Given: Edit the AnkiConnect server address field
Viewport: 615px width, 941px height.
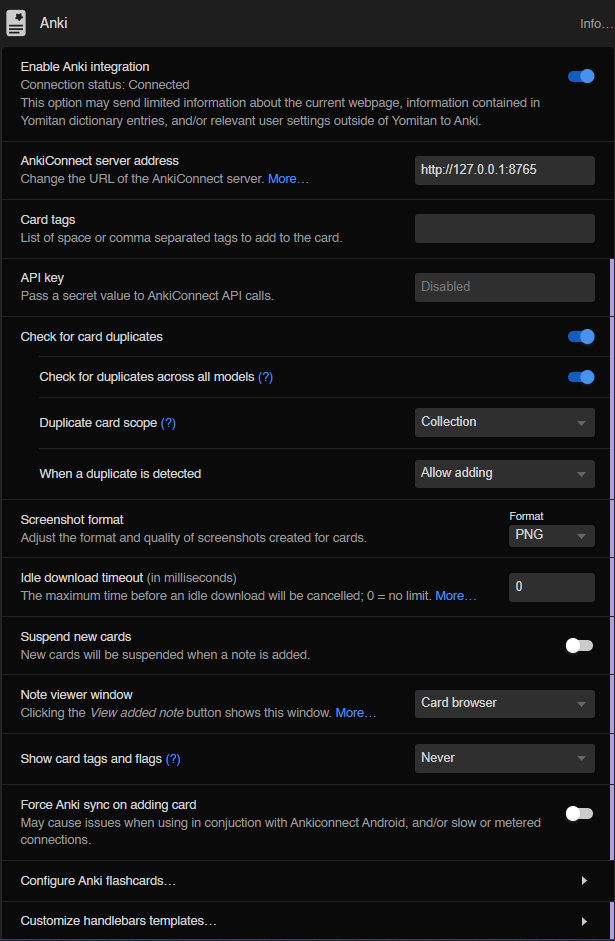Looking at the screenshot, I should [505, 170].
